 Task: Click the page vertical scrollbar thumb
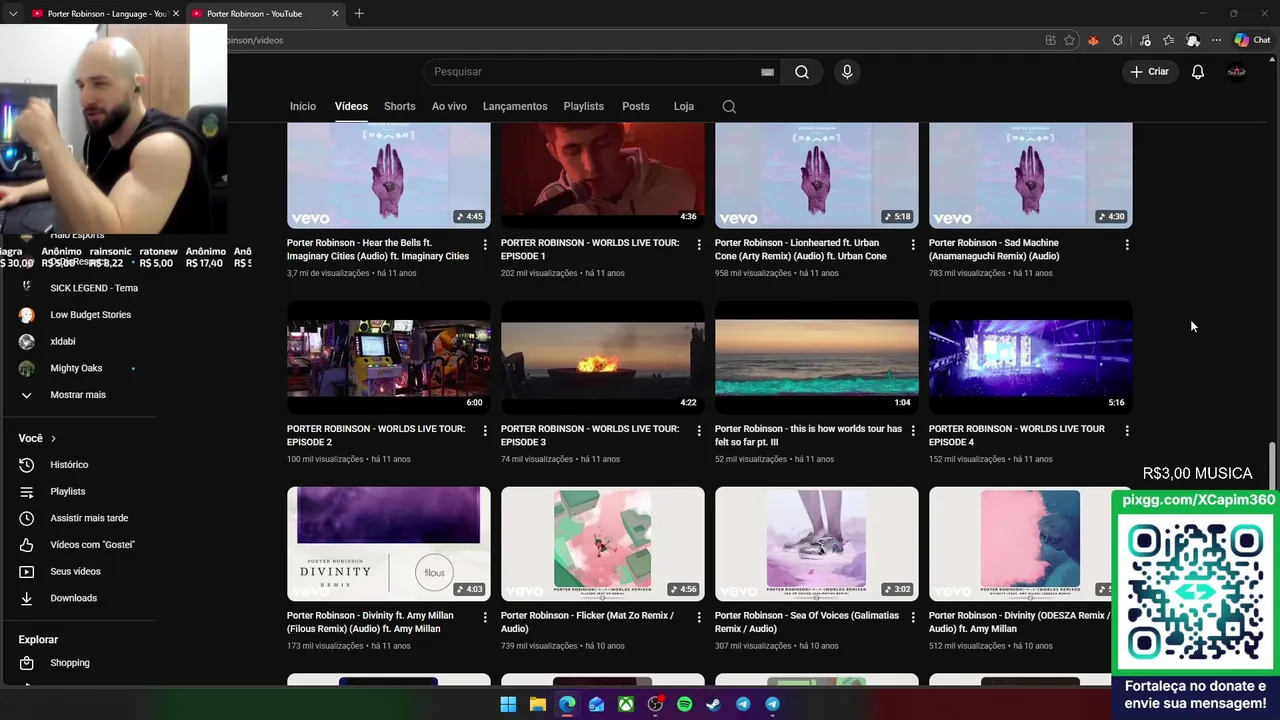click(1273, 466)
